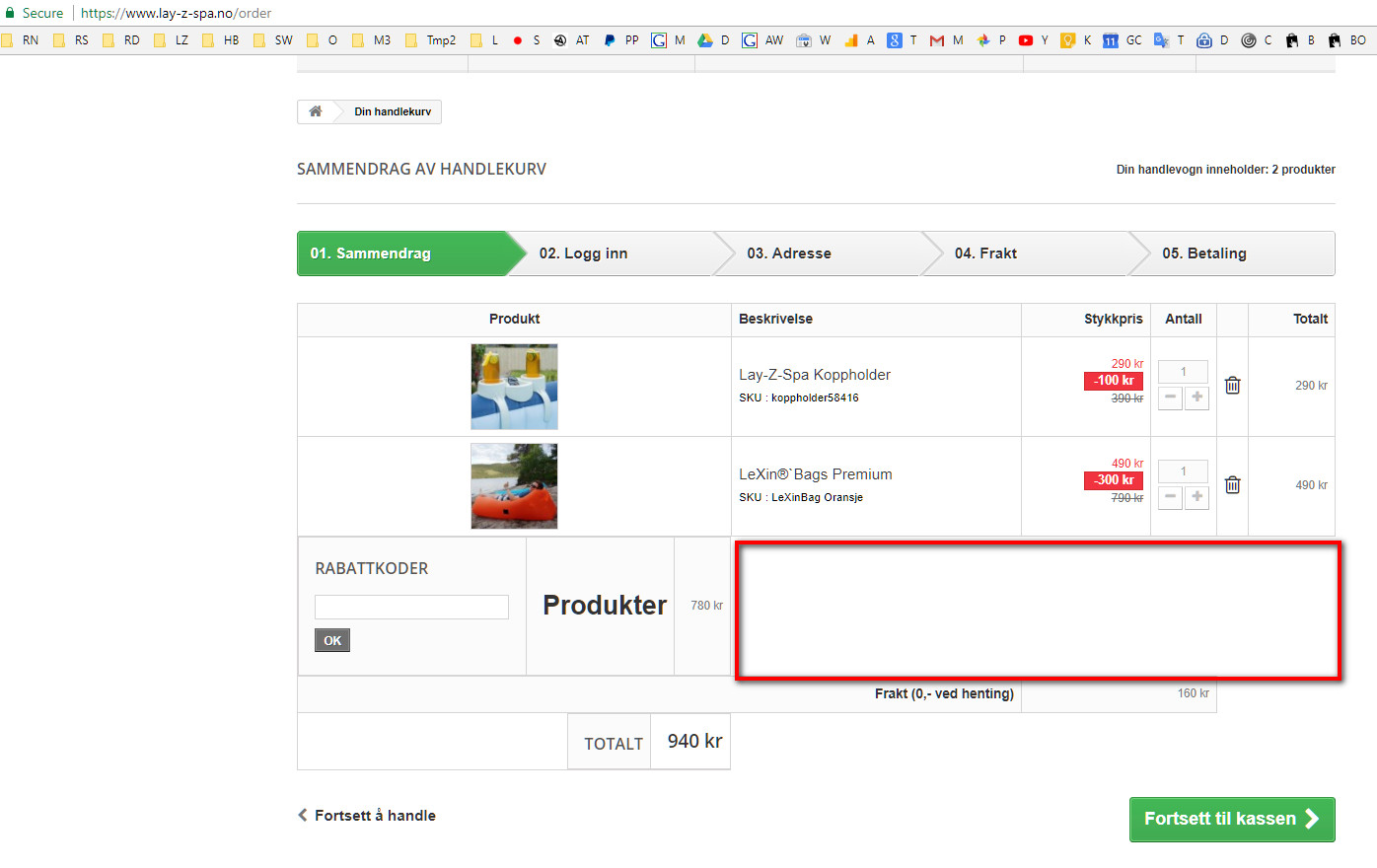Open the RN bookmark folder
This screenshot has height=868, width=1377.
coord(20,40)
